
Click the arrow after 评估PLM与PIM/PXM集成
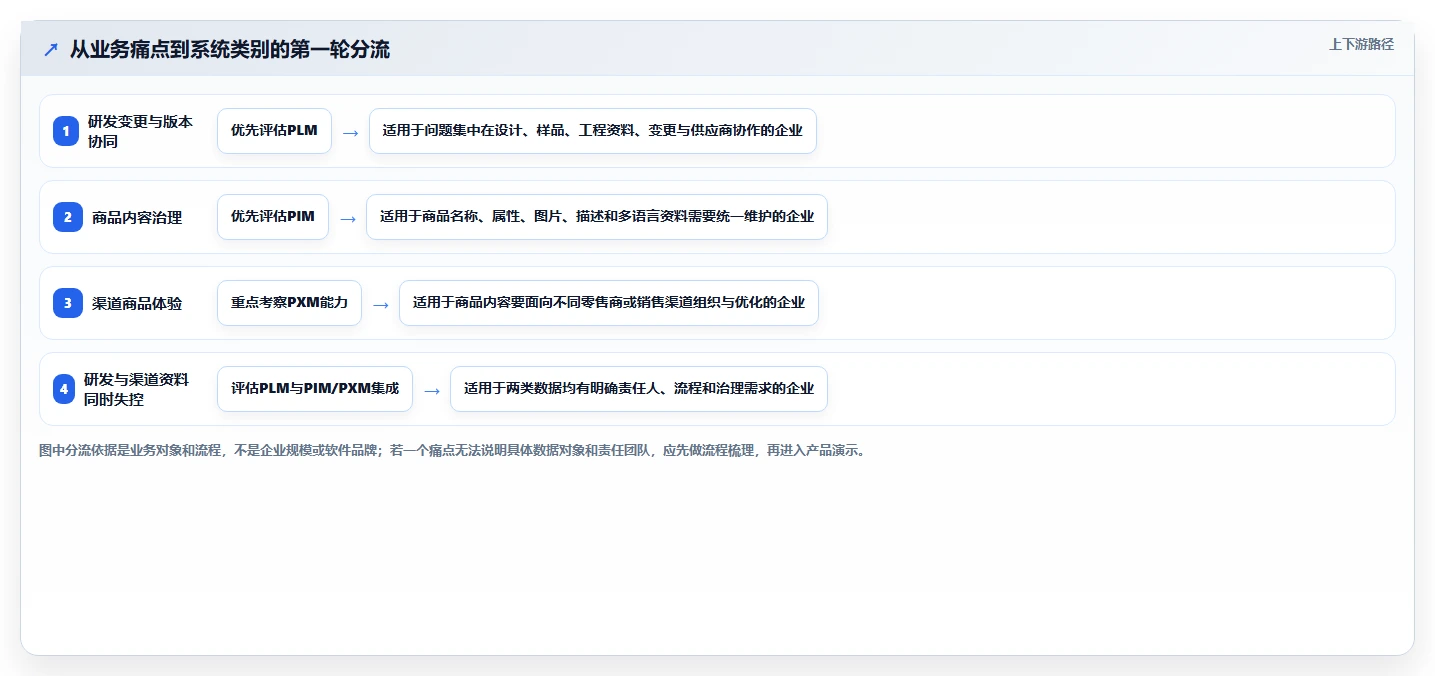pos(431,390)
